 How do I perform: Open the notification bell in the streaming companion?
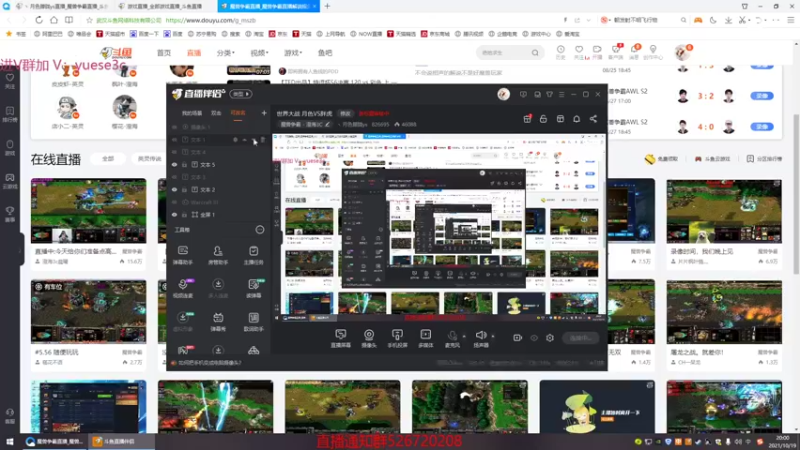click(577, 119)
